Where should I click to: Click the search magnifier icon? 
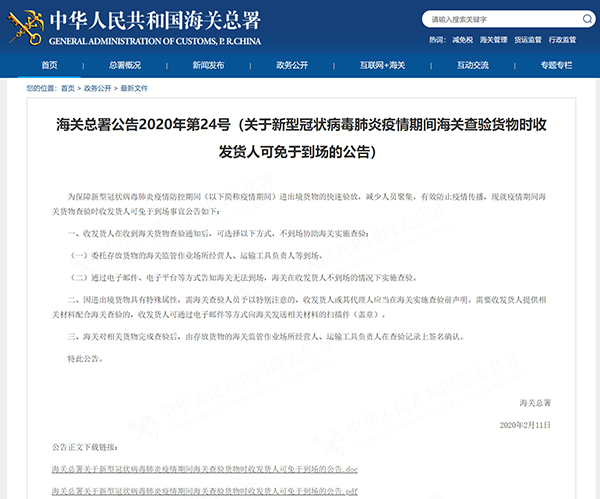(x=587, y=19)
